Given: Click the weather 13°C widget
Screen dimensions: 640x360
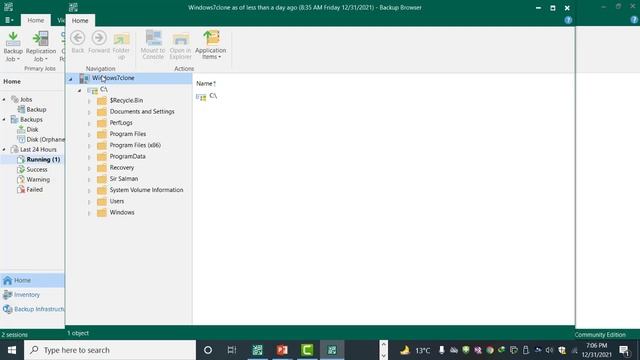Looking at the screenshot, I should pos(415,350).
